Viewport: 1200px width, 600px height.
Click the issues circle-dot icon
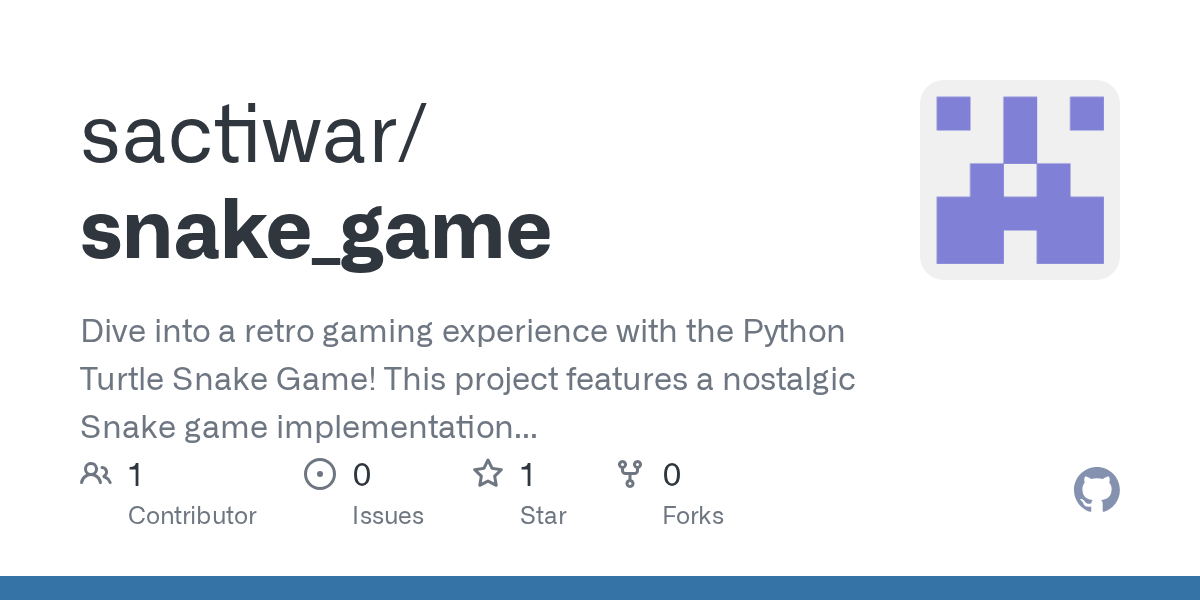320,474
